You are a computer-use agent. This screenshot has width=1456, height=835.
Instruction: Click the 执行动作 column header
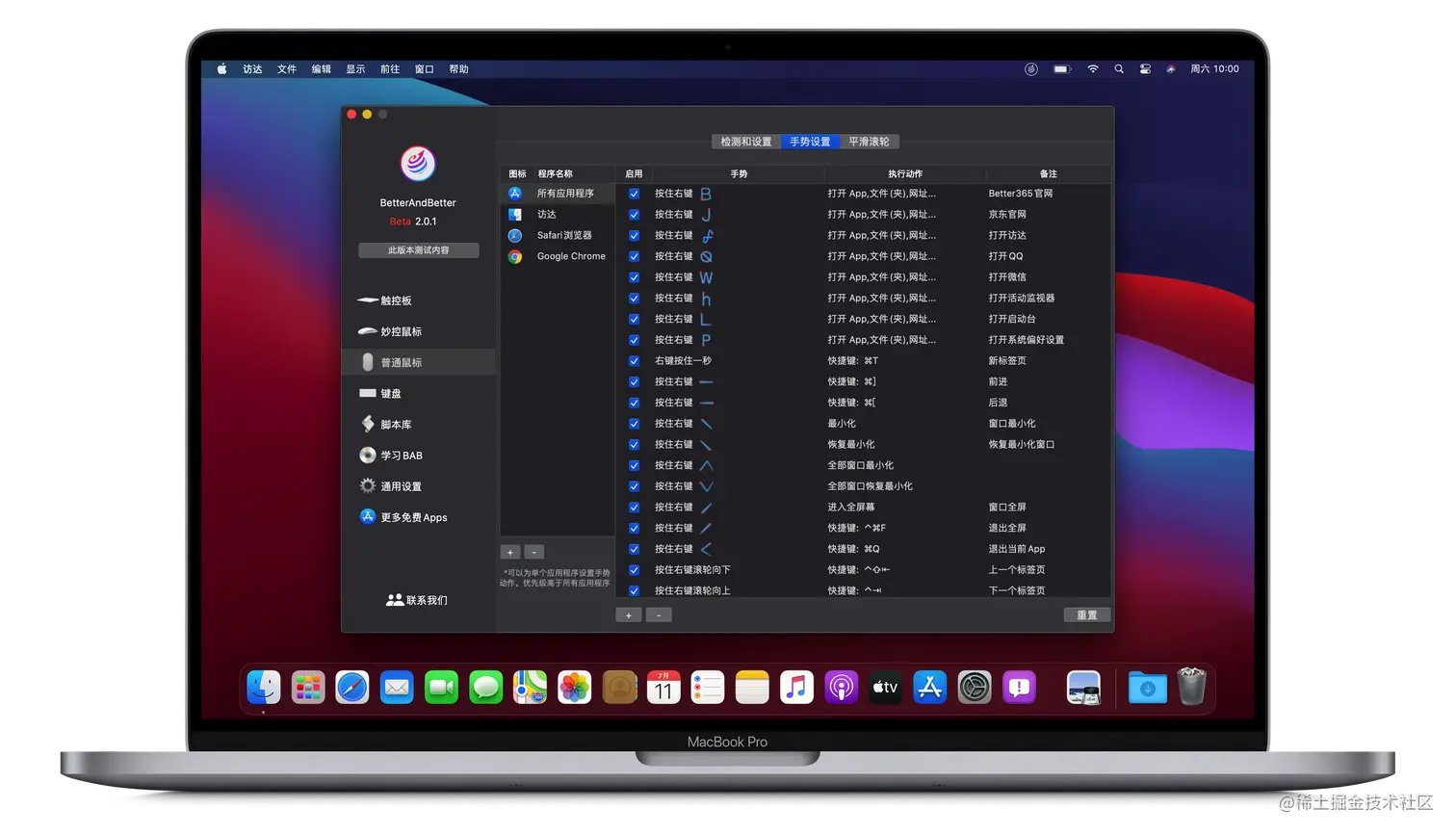(905, 174)
